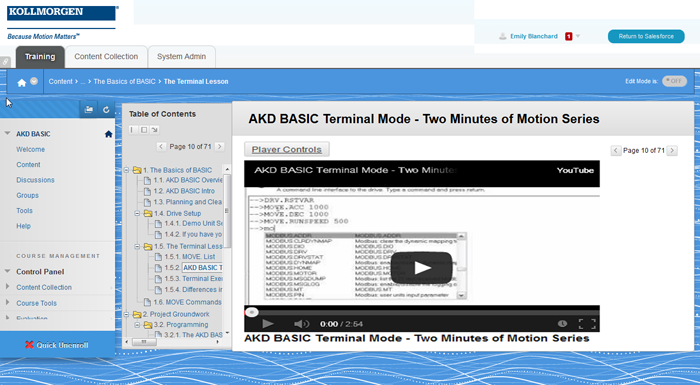Click the first table of contents layout icon

pos(133,130)
